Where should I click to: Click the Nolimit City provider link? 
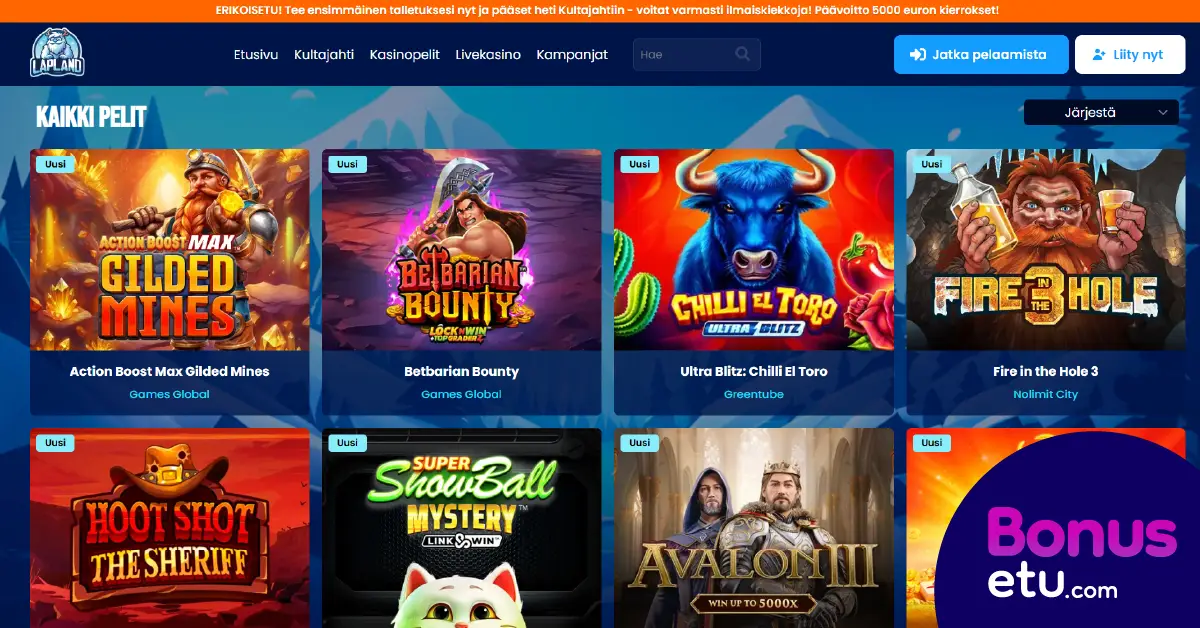point(1046,394)
